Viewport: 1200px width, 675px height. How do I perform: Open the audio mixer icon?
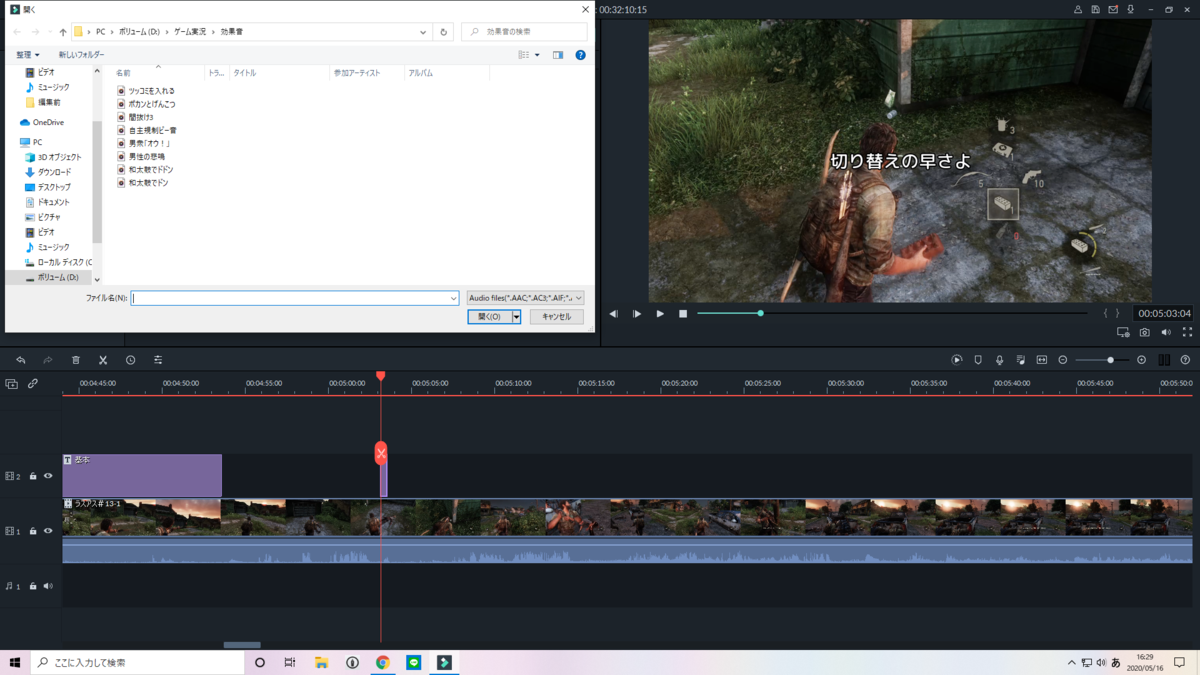coord(1020,360)
